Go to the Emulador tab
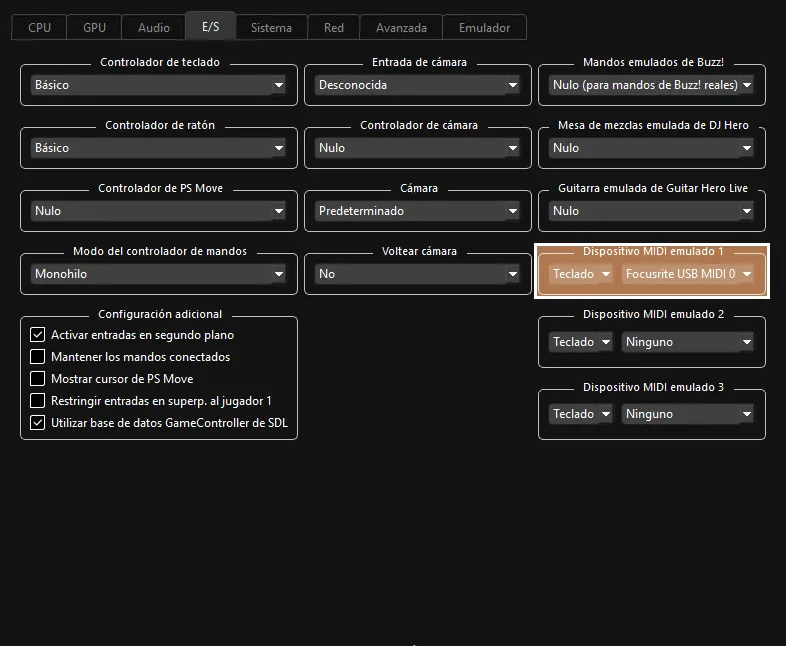 pyautogui.click(x=484, y=28)
